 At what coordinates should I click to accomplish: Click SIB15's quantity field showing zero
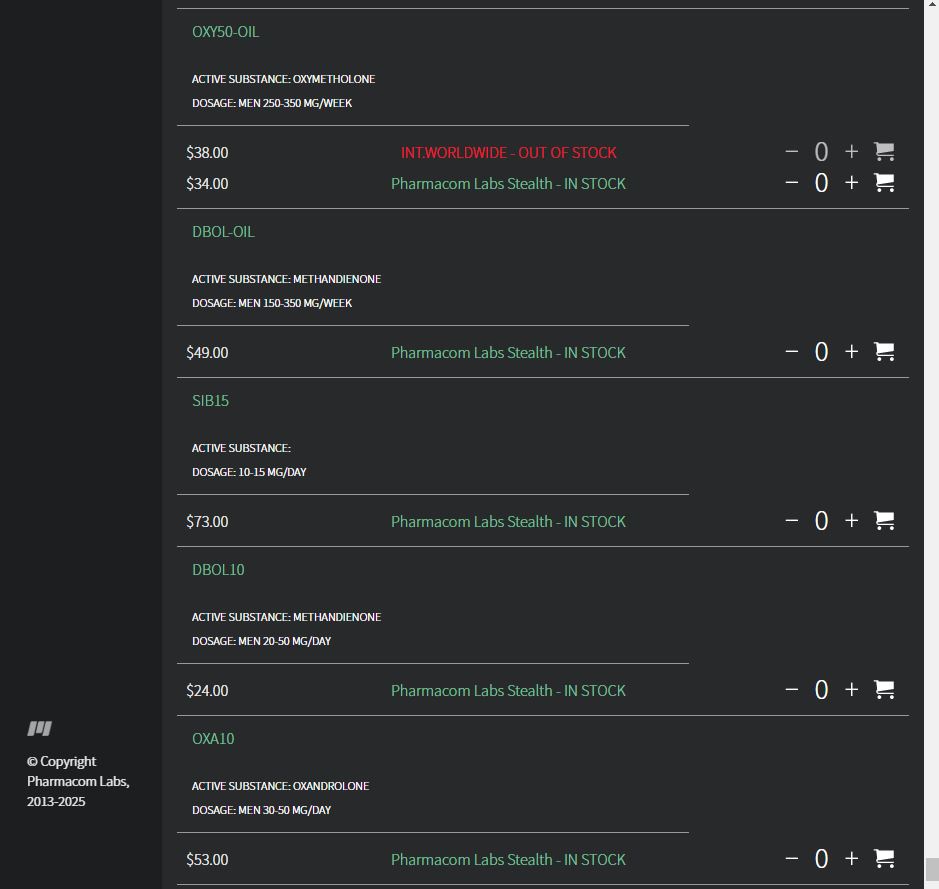[821, 520]
